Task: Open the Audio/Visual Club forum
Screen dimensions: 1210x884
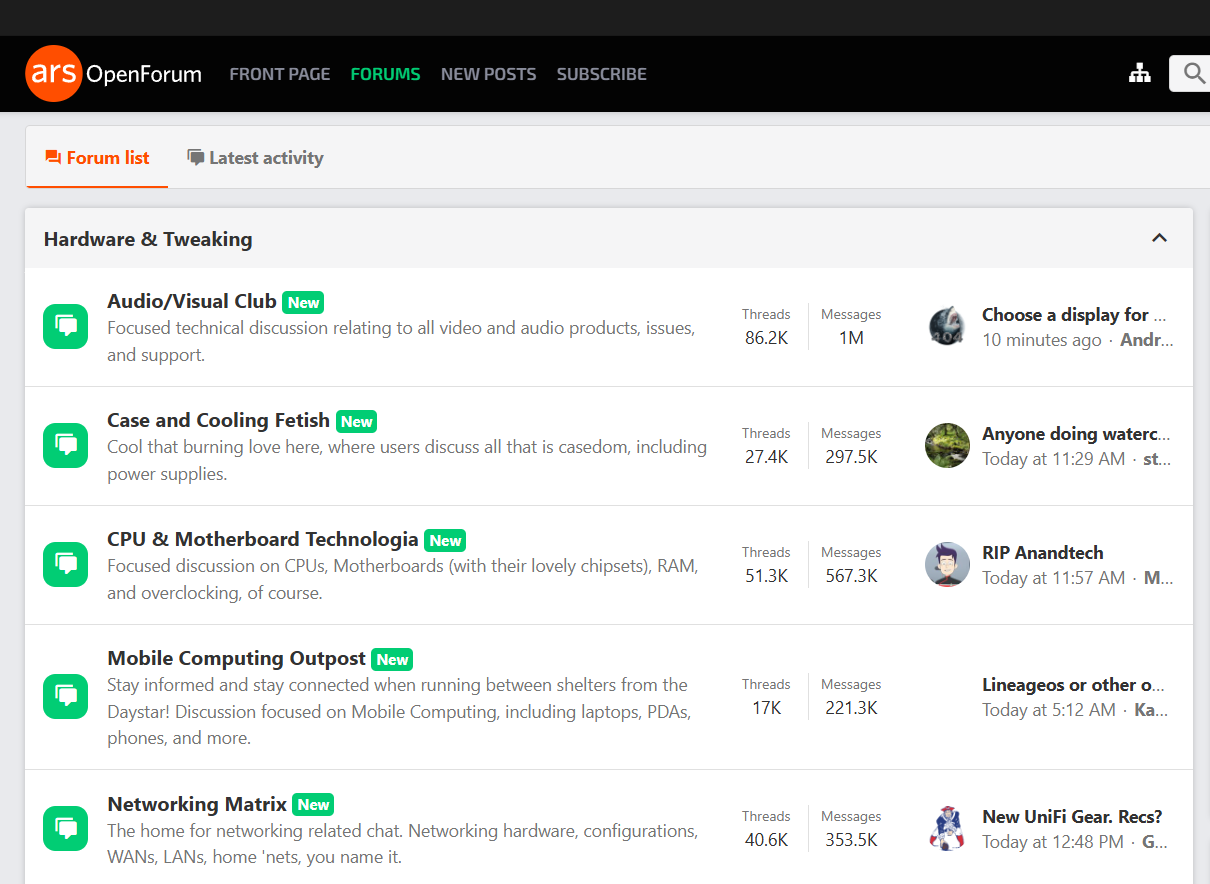Action: click(x=192, y=301)
